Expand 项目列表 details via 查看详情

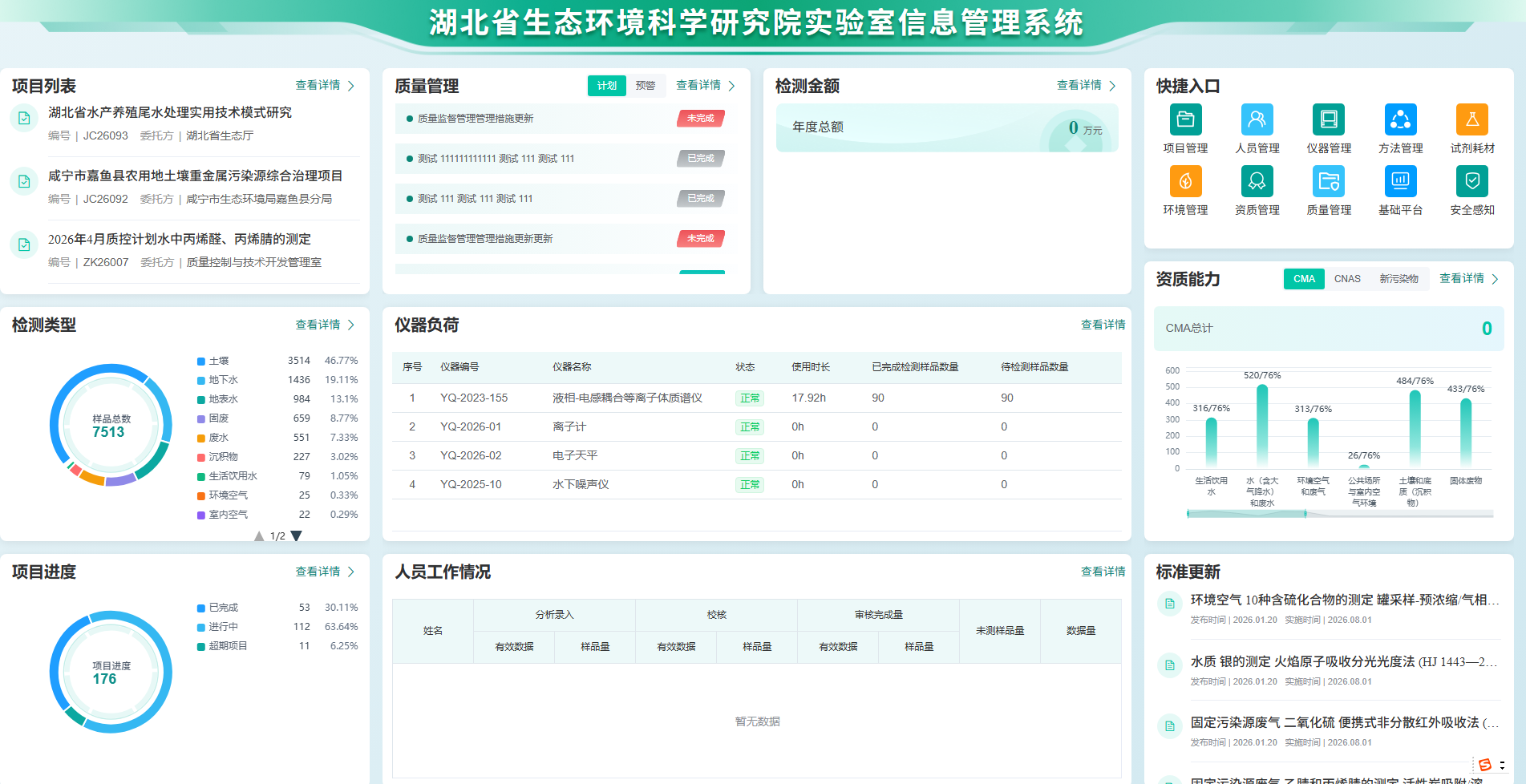tap(325, 85)
